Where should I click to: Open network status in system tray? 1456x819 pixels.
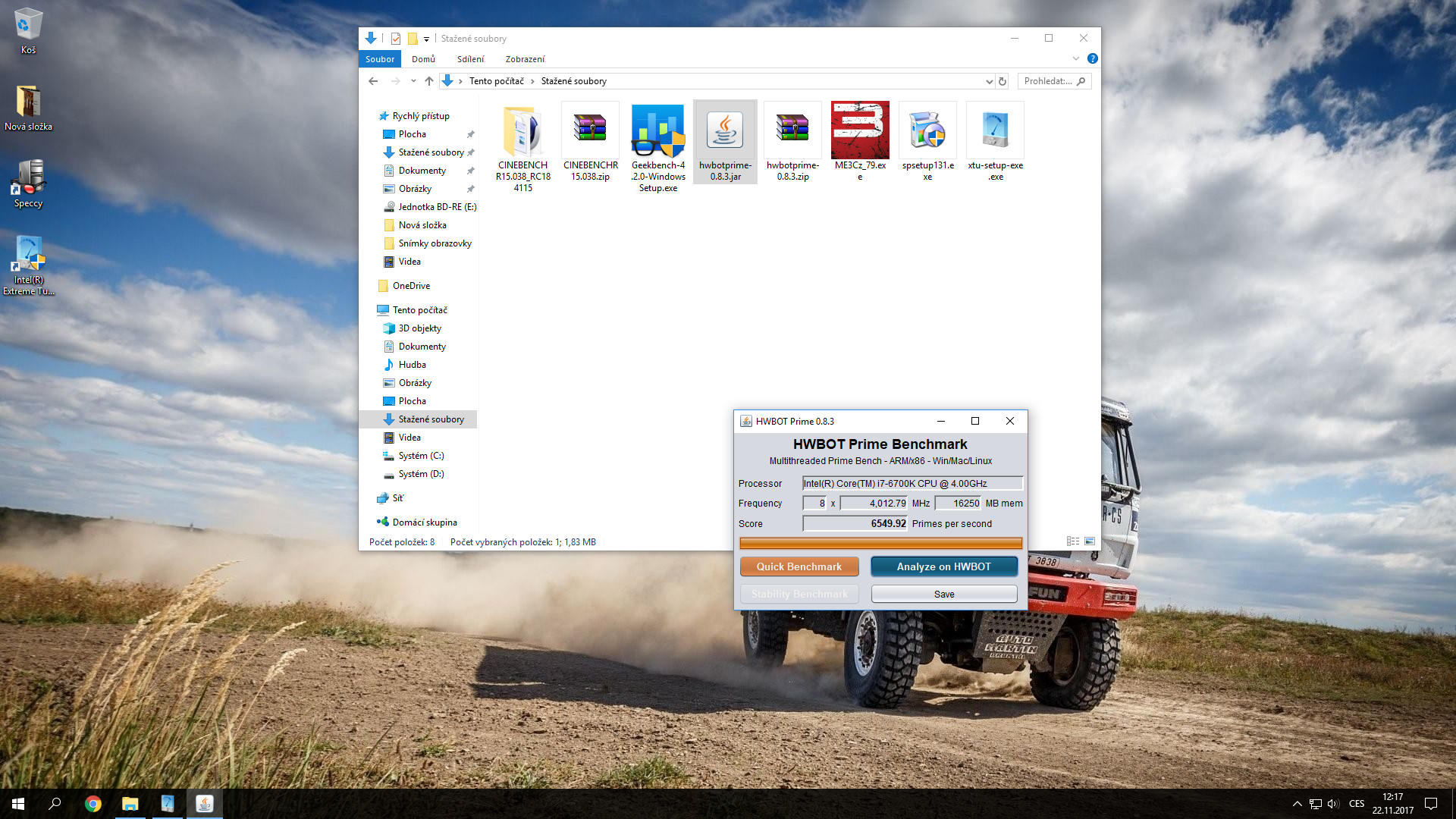click(1316, 804)
